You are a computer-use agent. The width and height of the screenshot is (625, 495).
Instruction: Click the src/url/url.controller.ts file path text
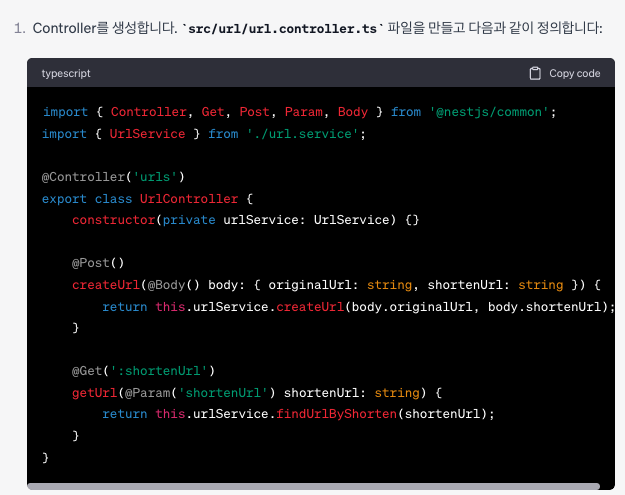click(x=282, y=29)
